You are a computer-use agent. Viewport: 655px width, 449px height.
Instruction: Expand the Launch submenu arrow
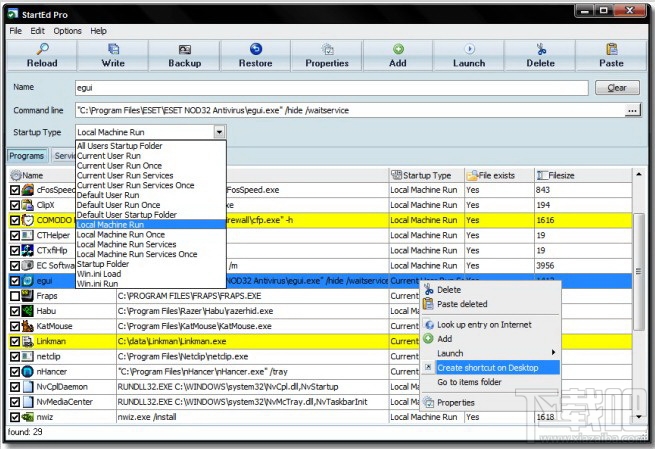(553, 353)
